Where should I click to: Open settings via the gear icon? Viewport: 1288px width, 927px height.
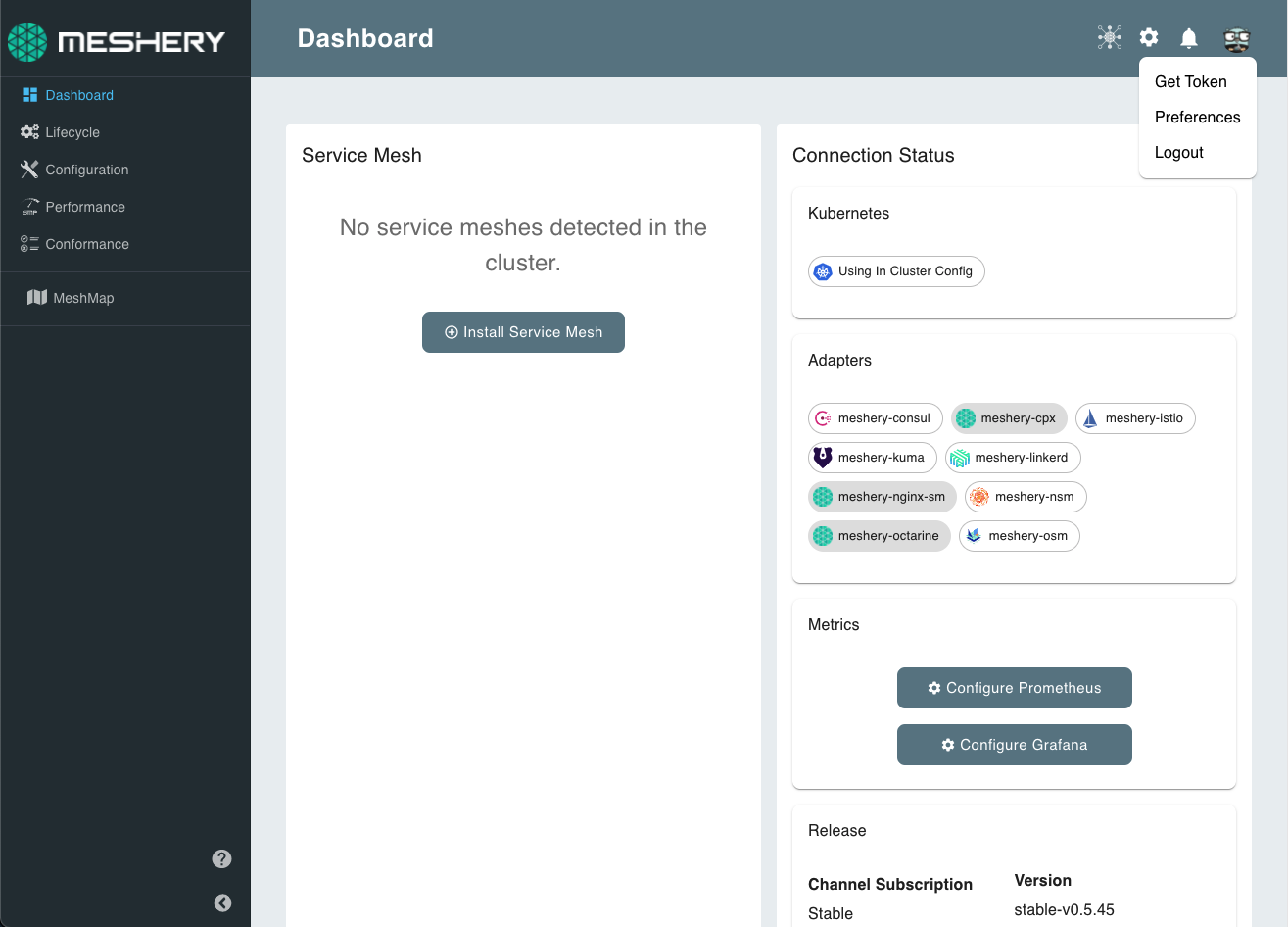(x=1149, y=38)
